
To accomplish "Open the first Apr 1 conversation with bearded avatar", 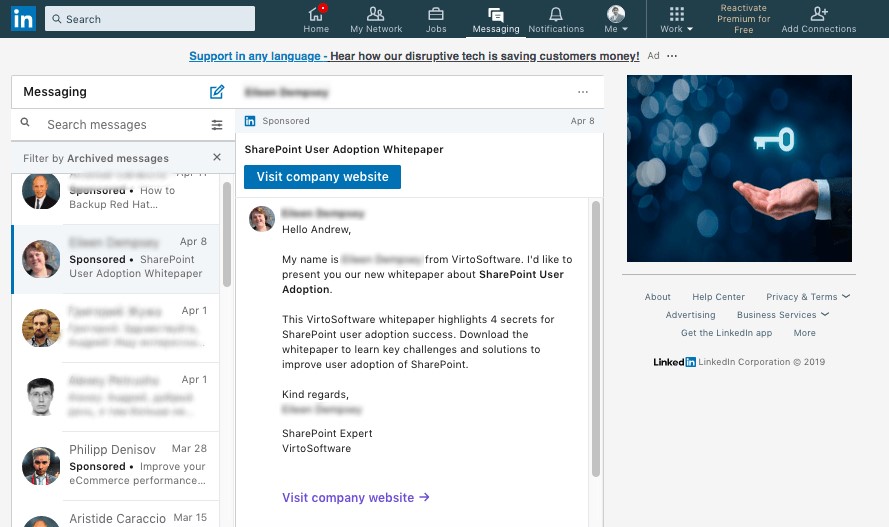I will [x=116, y=328].
